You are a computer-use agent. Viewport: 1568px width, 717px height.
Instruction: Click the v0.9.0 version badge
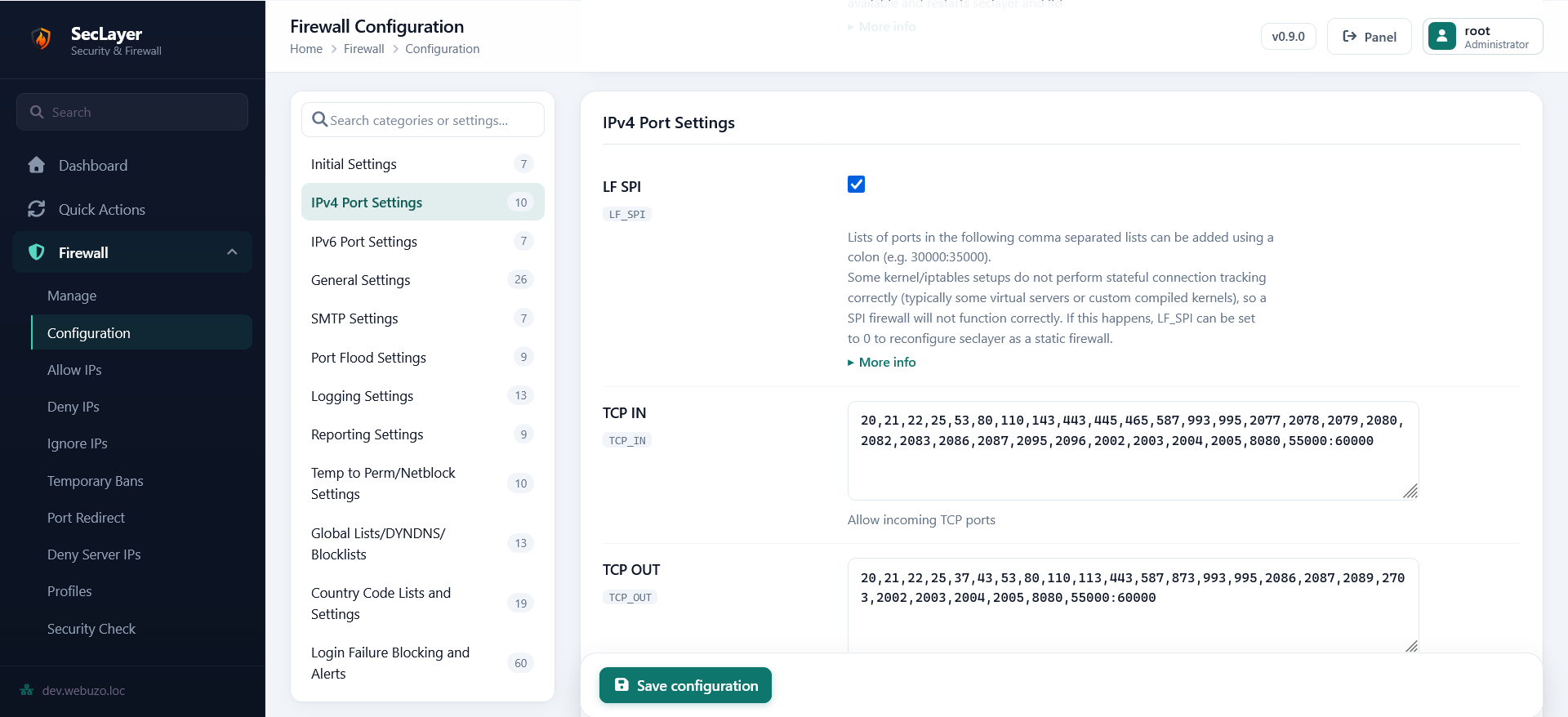point(1288,37)
